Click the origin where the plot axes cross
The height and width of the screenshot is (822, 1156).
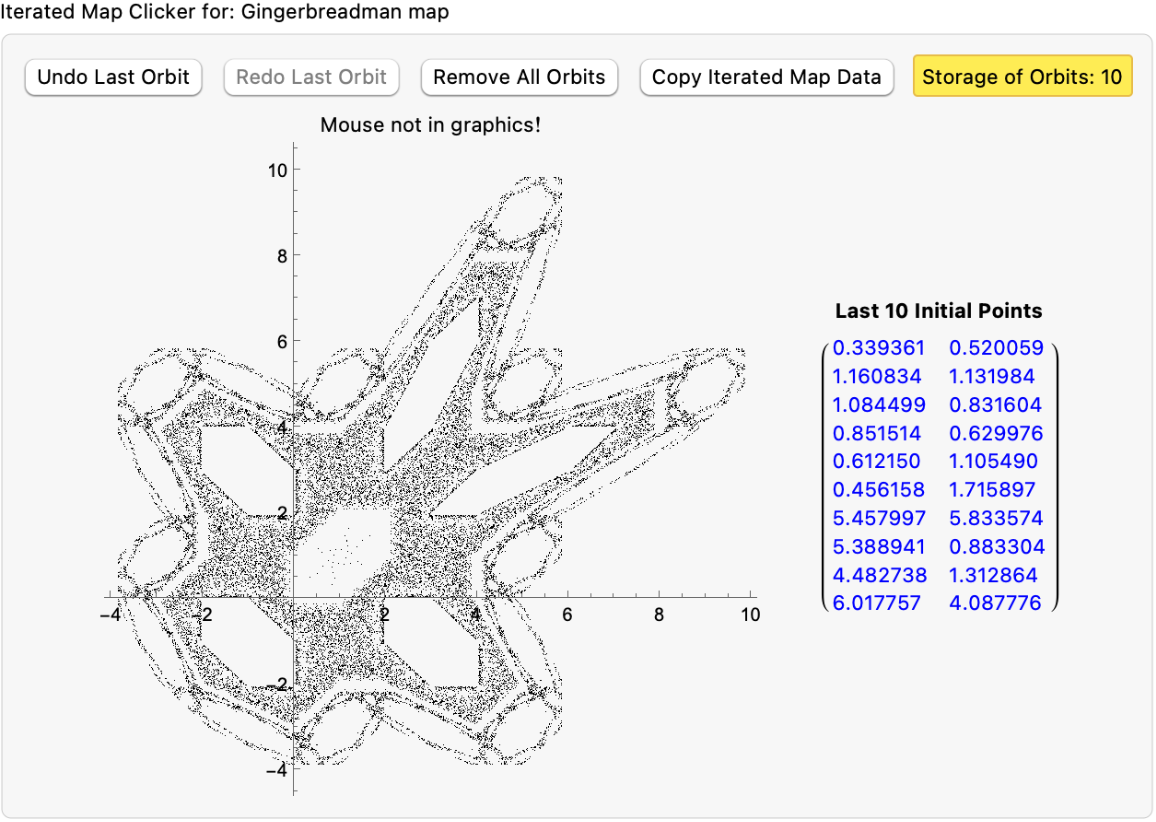[x=293, y=598]
